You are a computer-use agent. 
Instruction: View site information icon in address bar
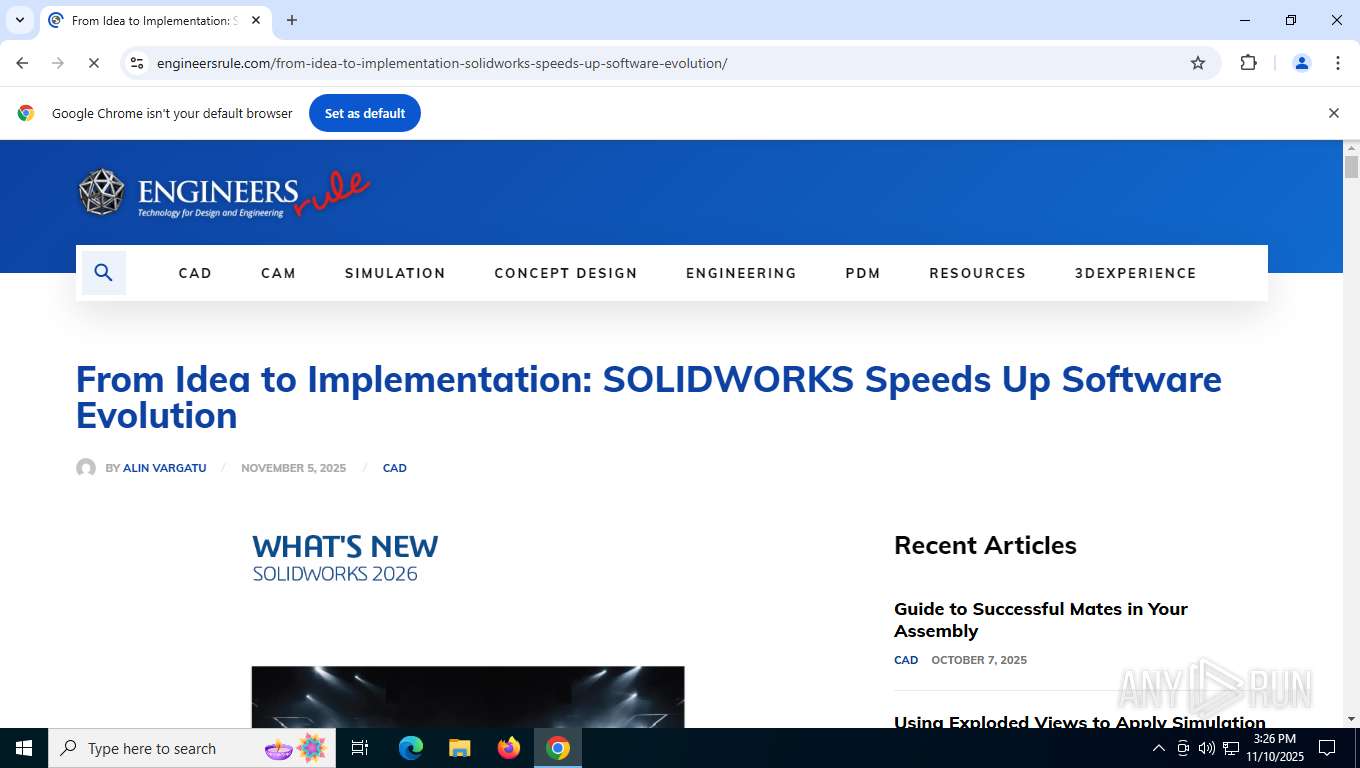coord(137,63)
